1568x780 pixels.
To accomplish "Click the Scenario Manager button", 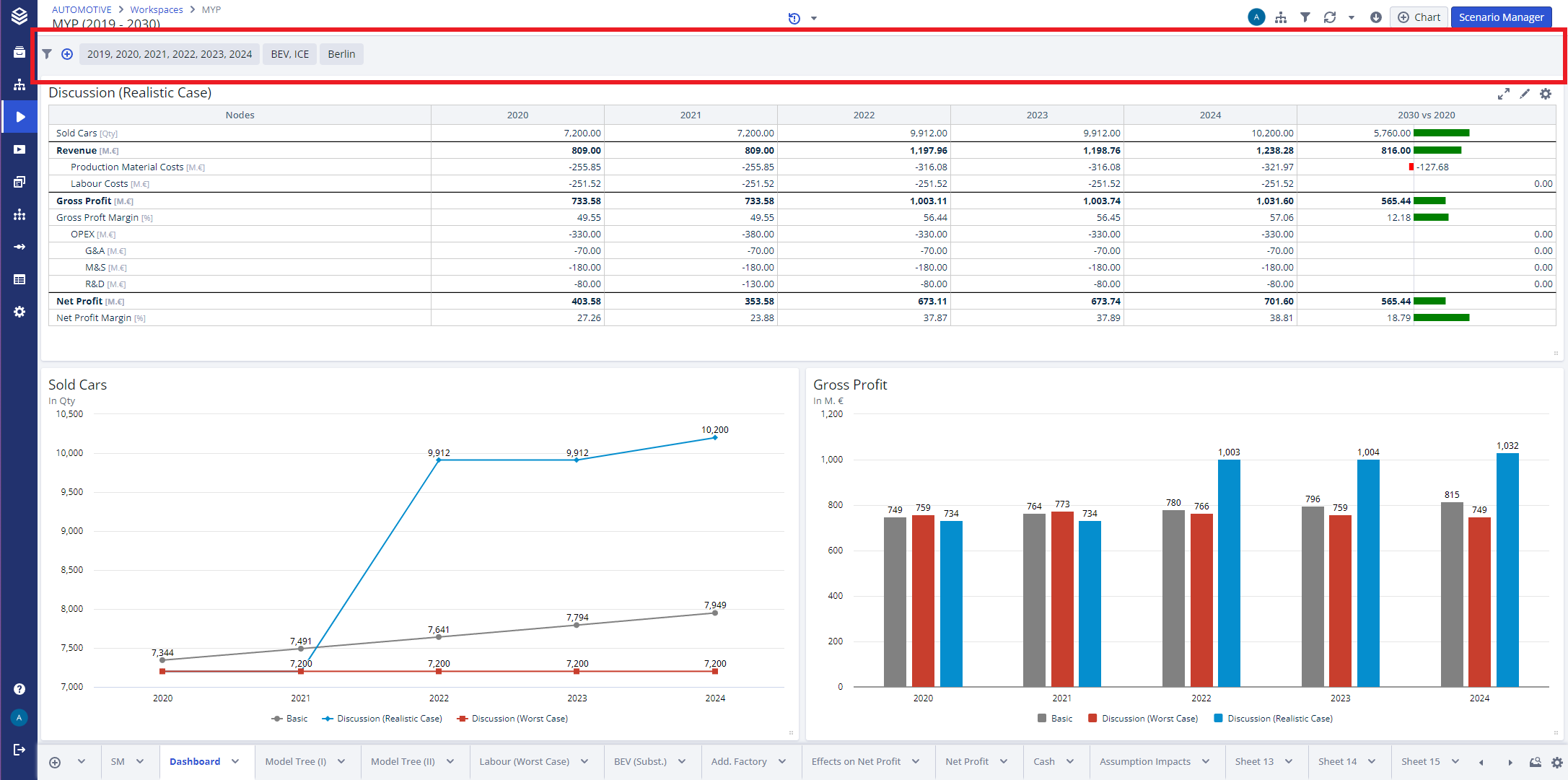I will [x=1501, y=17].
